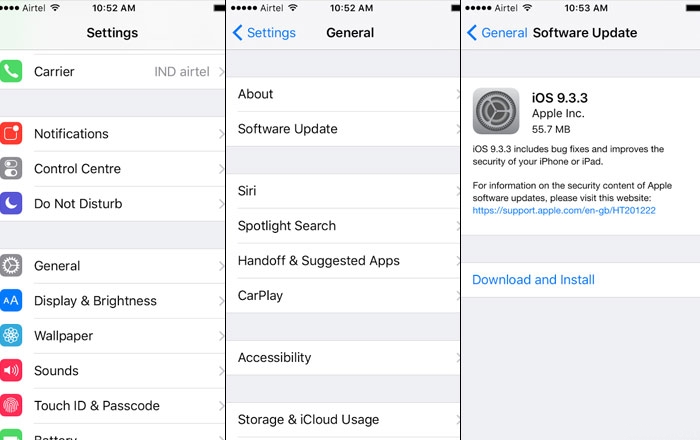Tap the Do Not Disturb label
The width and height of the screenshot is (700, 440).
point(78,203)
